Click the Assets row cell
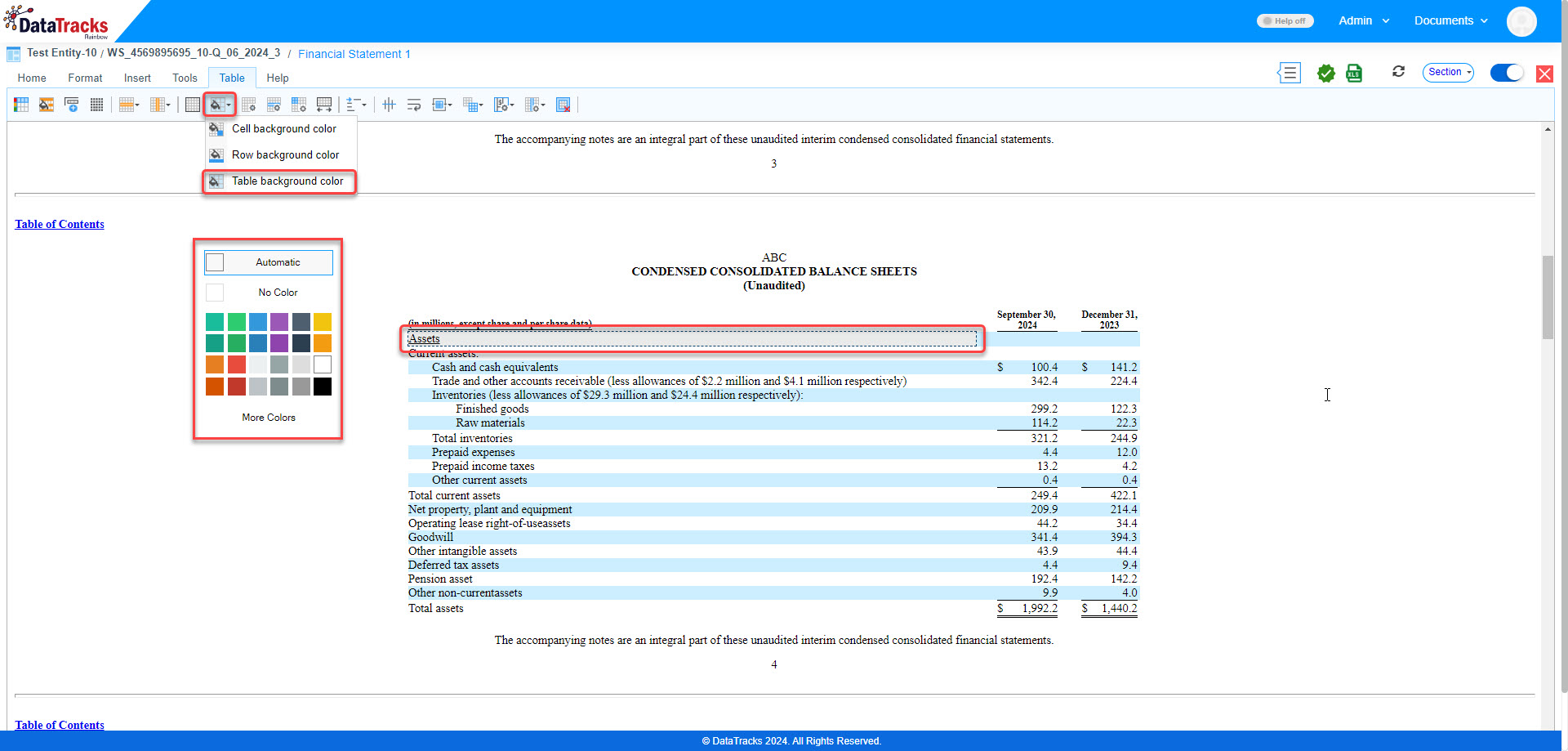1568x751 pixels. (692, 339)
